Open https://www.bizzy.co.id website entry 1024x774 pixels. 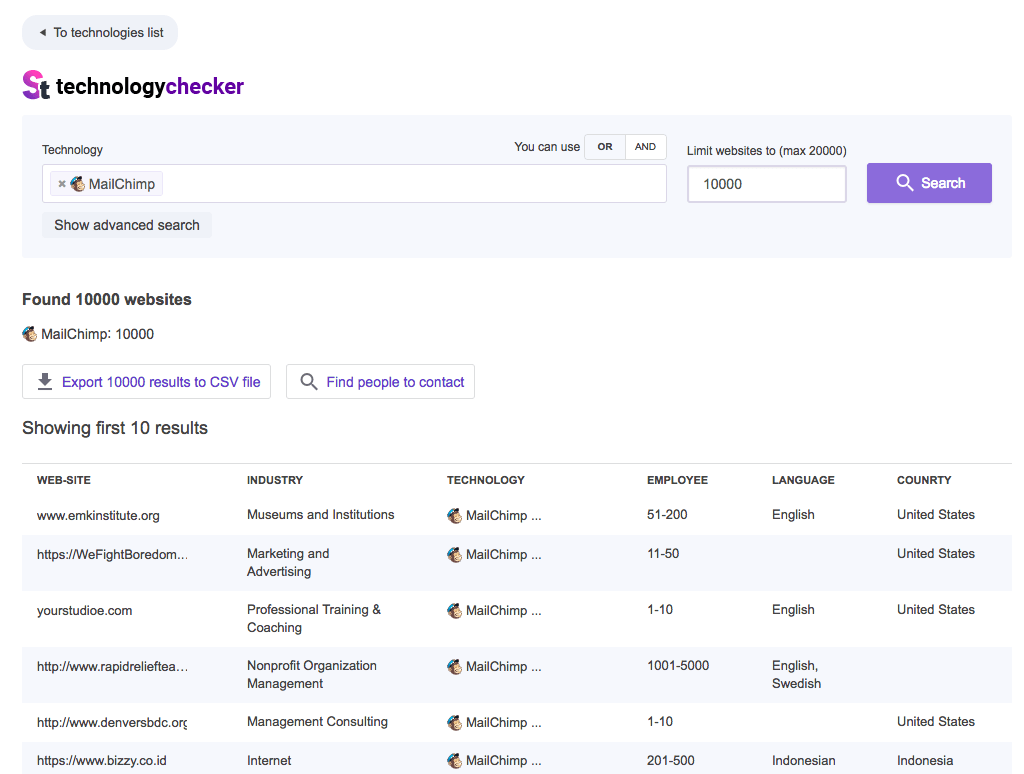pos(102,761)
